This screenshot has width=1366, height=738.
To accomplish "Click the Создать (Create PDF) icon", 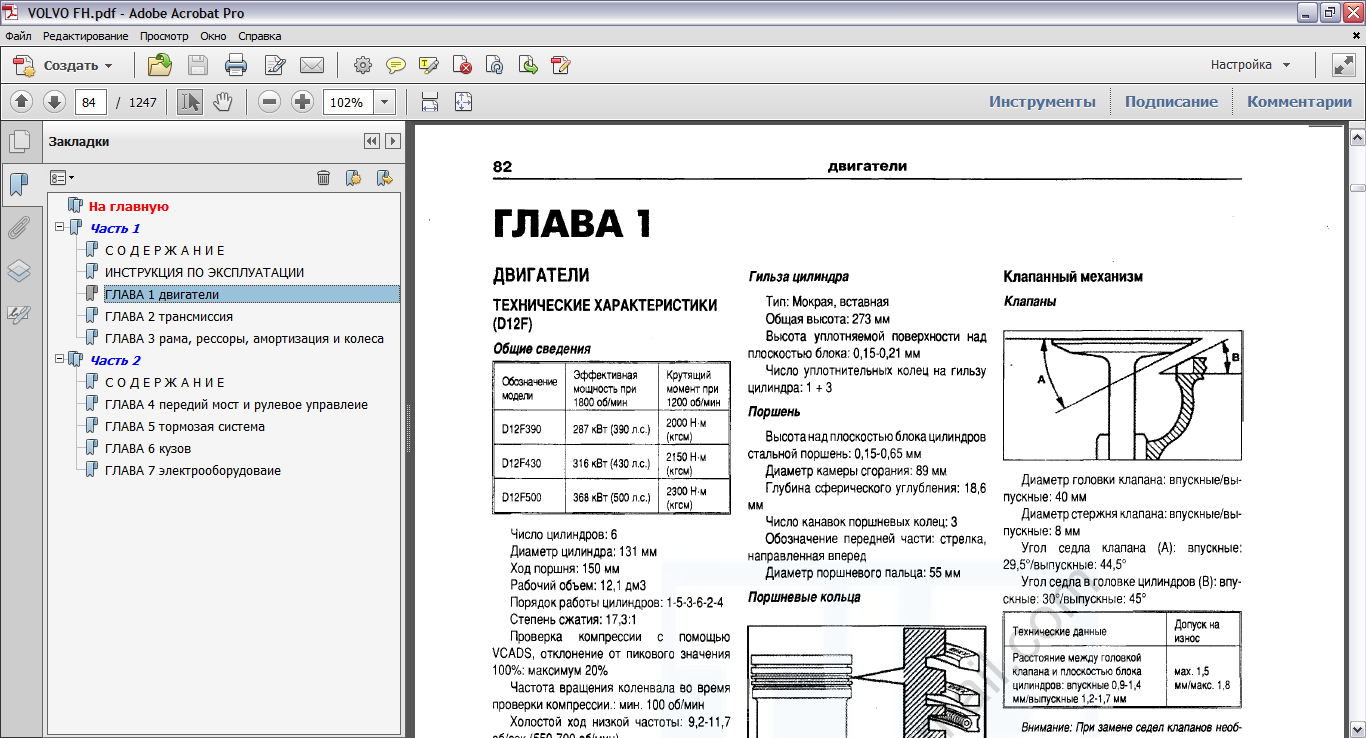I will tap(25, 66).
